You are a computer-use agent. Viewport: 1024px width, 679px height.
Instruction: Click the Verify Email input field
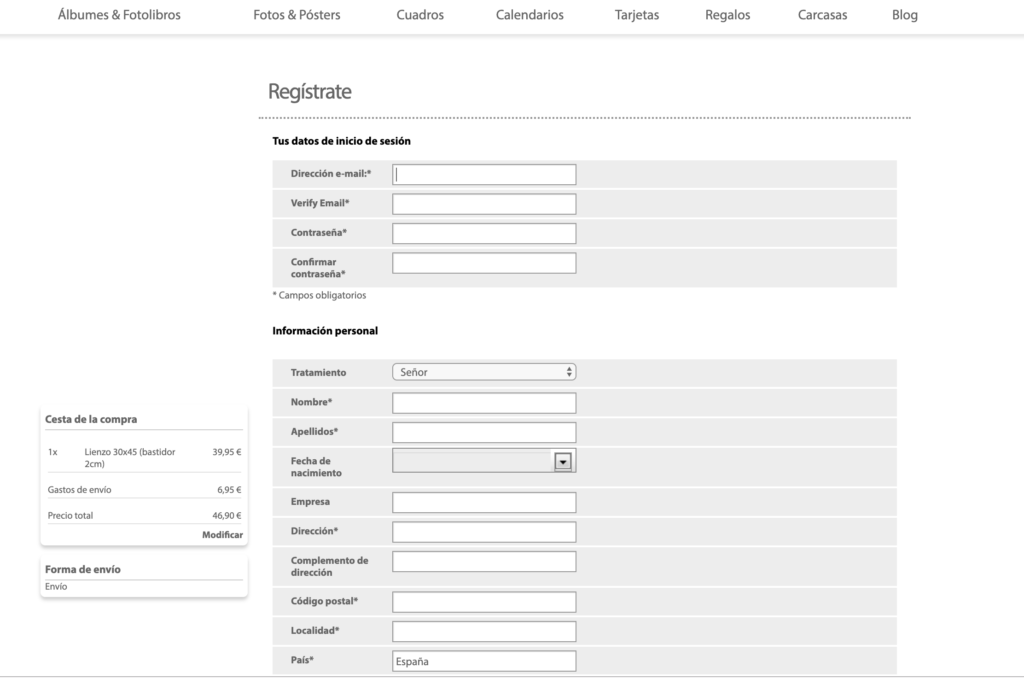484,204
